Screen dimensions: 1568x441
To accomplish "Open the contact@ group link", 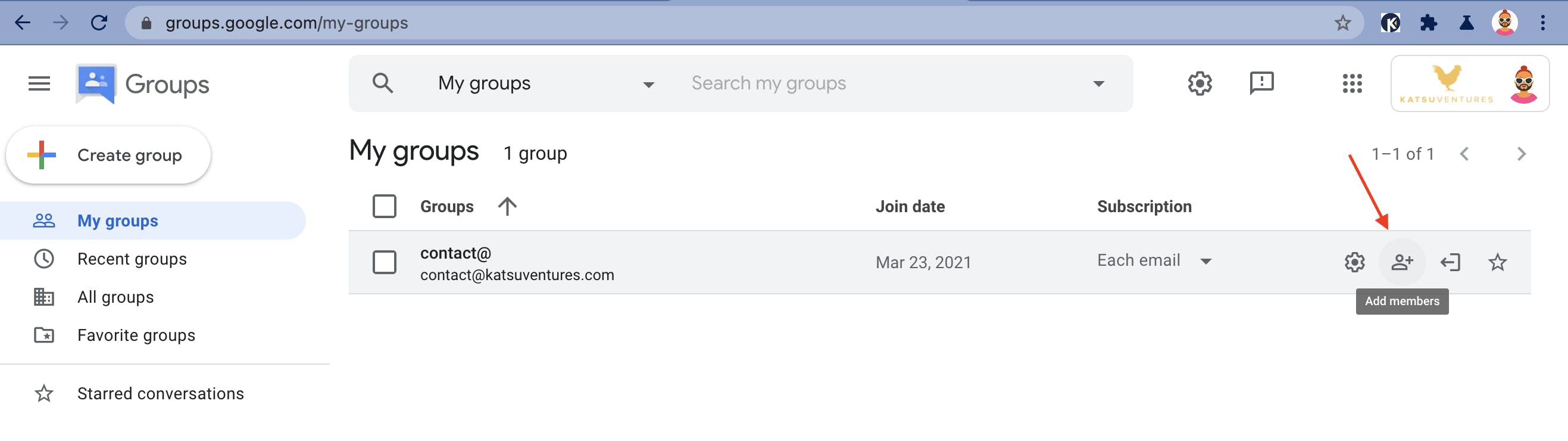I will click(x=455, y=253).
